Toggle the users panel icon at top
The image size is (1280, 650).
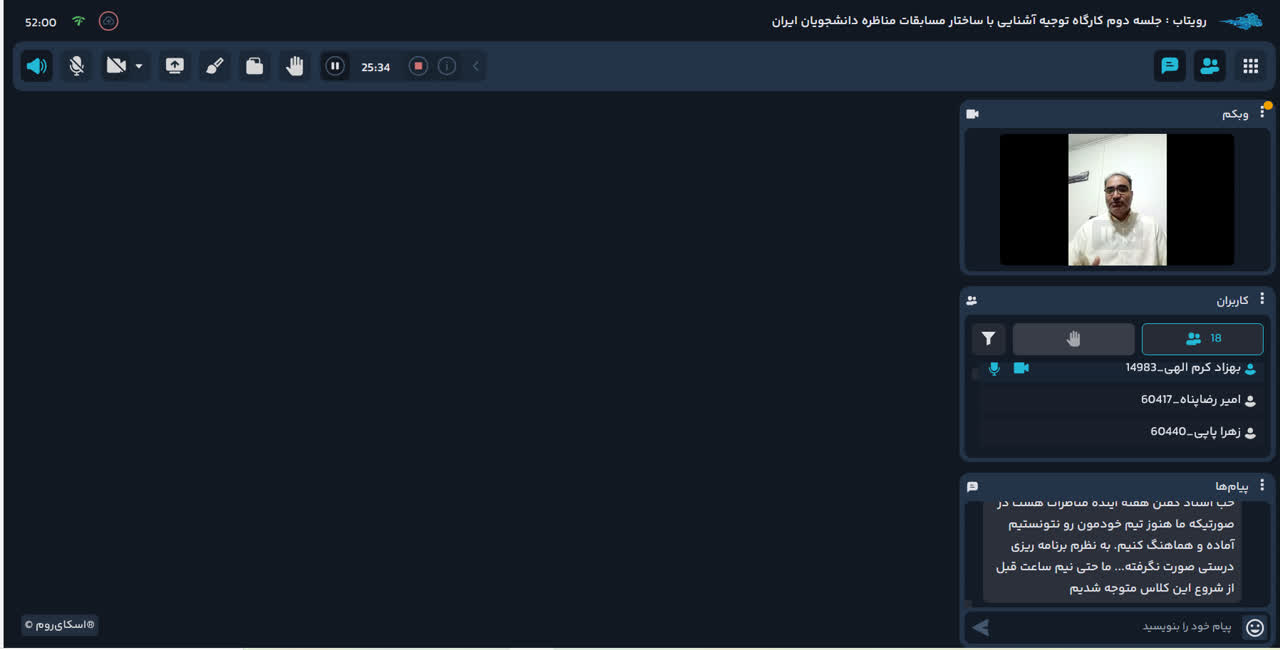[x=1210, y=66]
